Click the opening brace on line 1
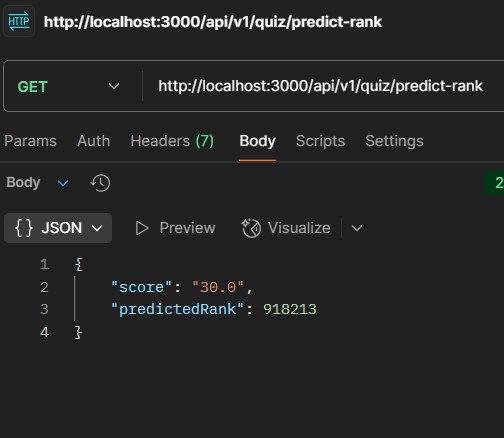 coord(79,265)
